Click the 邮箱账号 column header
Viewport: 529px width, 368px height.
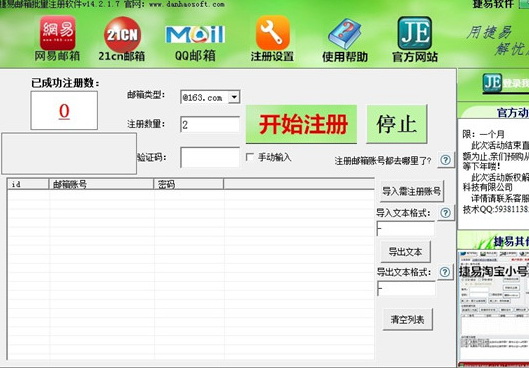(x=102, y=184)
